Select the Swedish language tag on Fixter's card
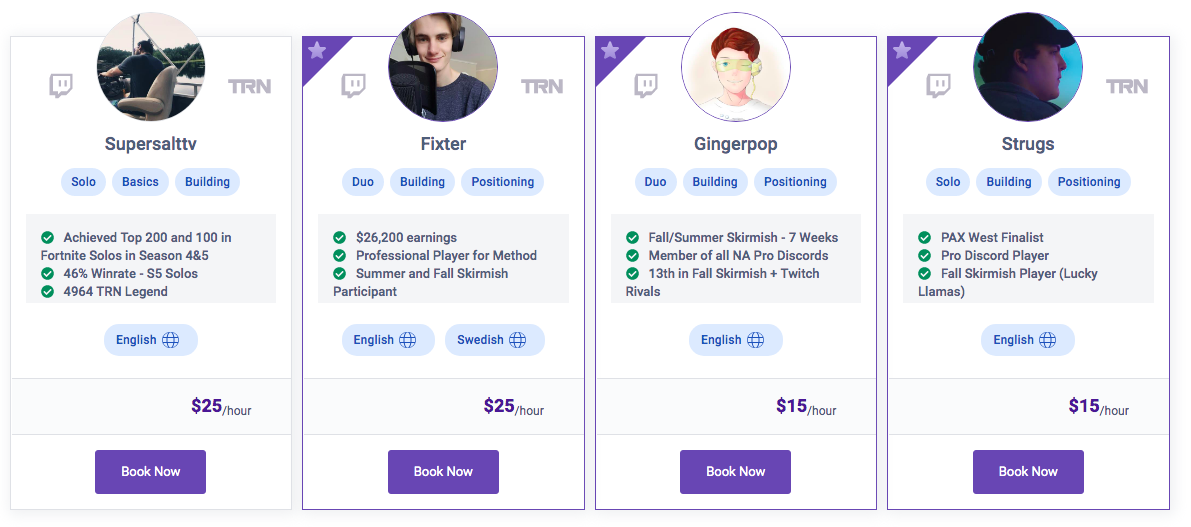Viewport: 1191px width, 527px height. [x=494, y=339]
